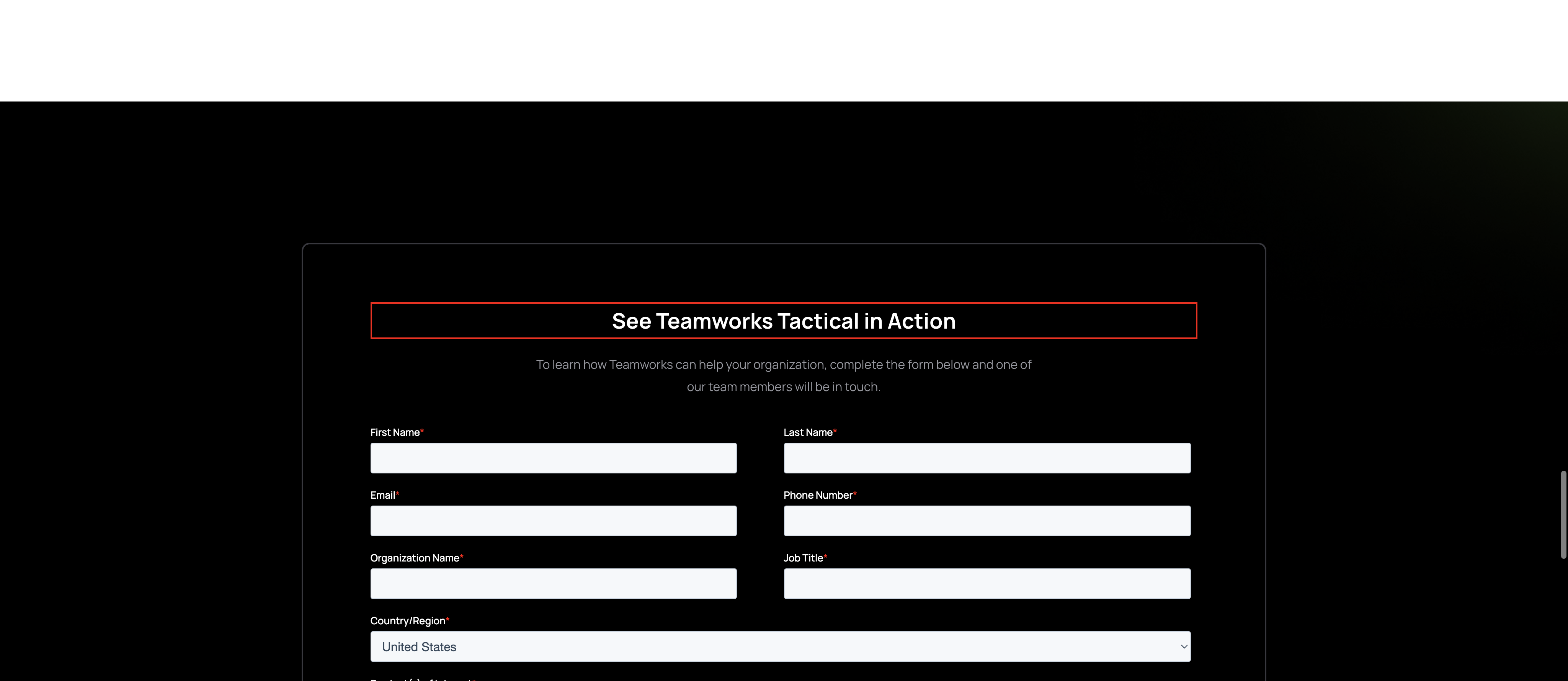The height and width of the screenshot is (681, 1568).
Task: Click the 'Country/Region' label text
Action: (x=407, y=621)
